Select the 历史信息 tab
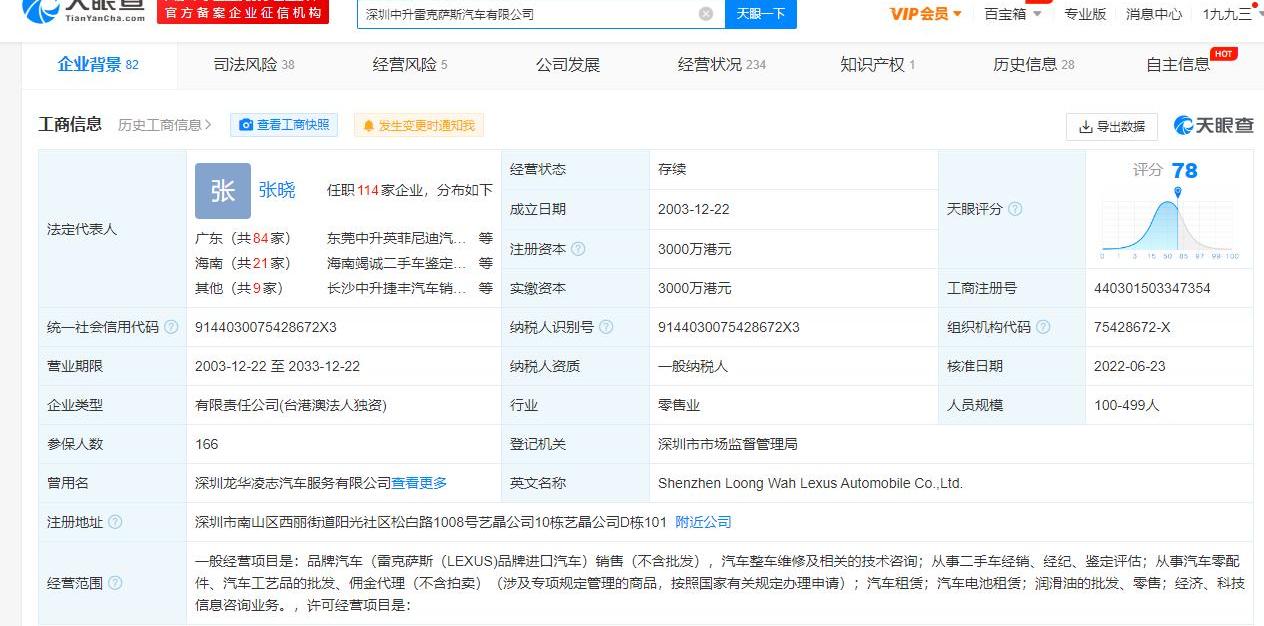Screen dimensions: 1264x626 pyautogui.click(x=1034, y=65)
